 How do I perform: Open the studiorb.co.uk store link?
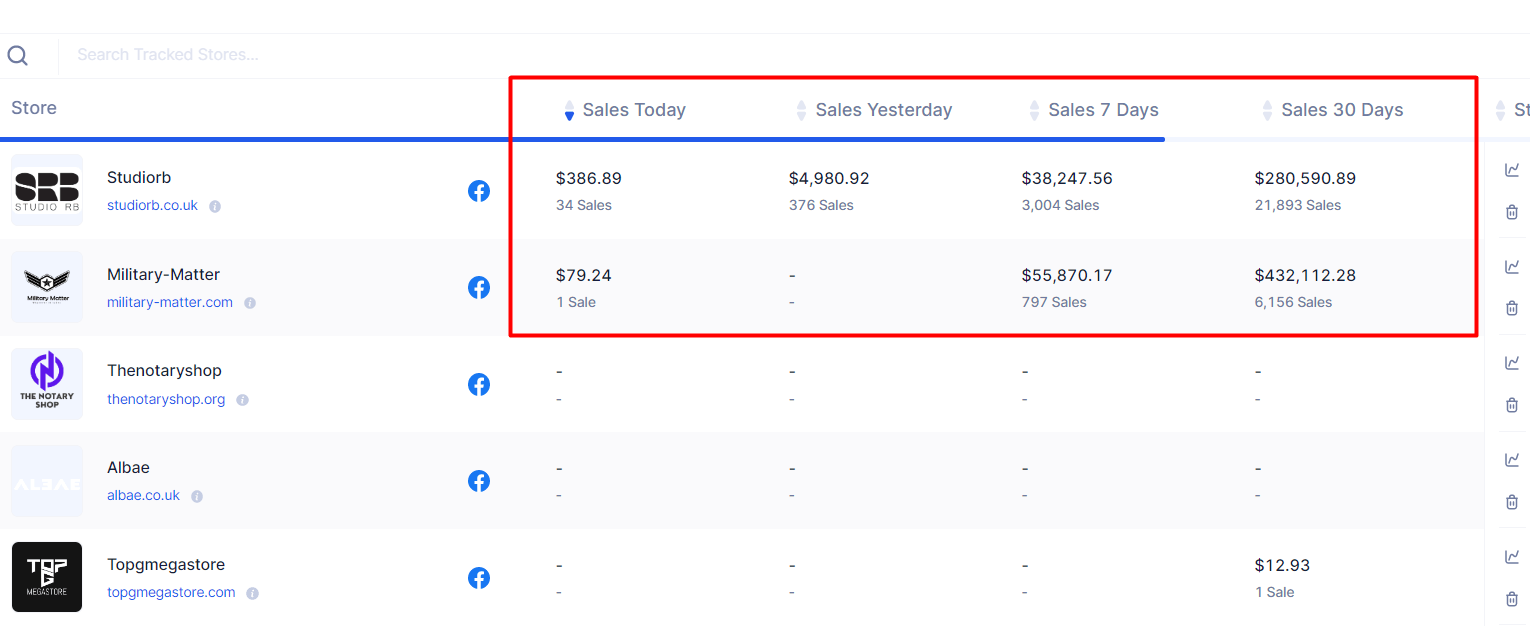[151, 205]
